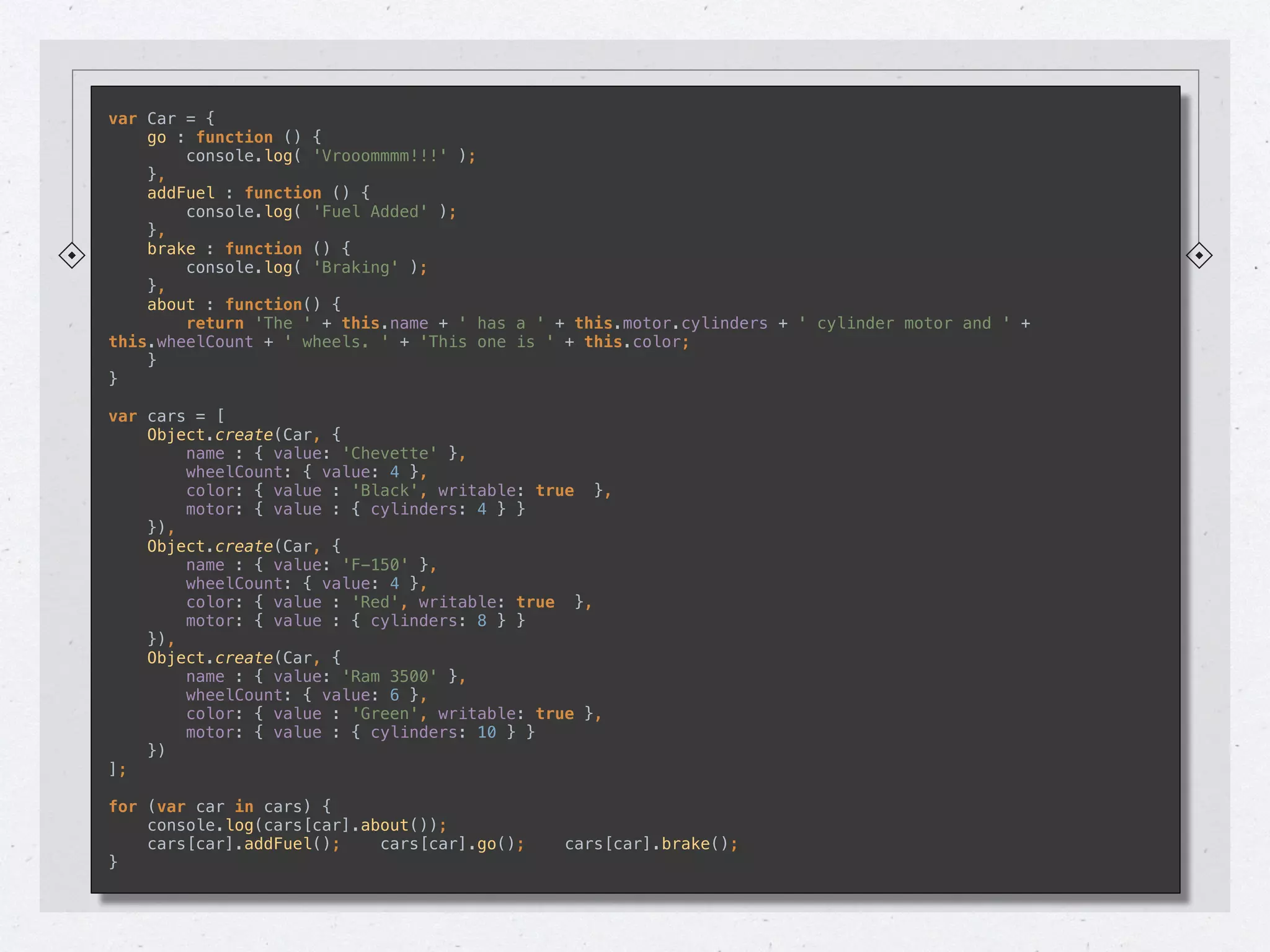Viewport: 1270px width, 952px height.
Task: Click the 'var cars' array declaration
Action: pos(166,416)
